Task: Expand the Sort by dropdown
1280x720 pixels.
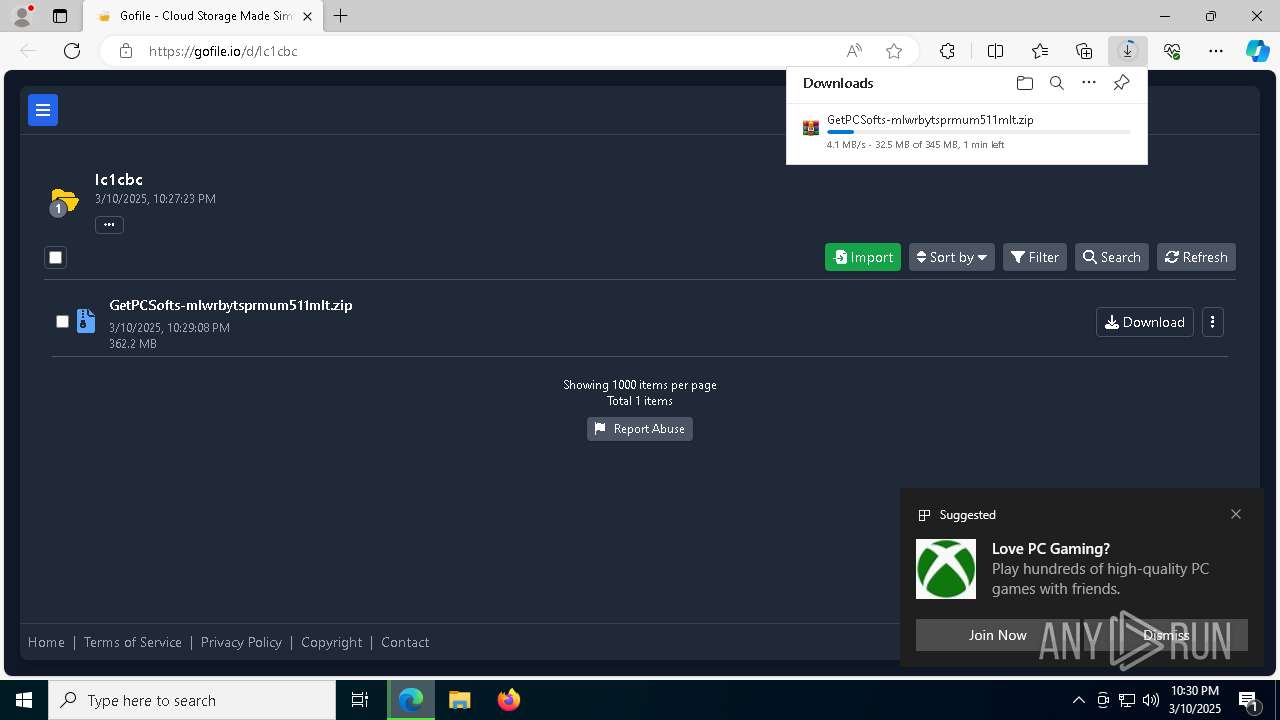Action: pyautogui.click(x=952, y=257)
